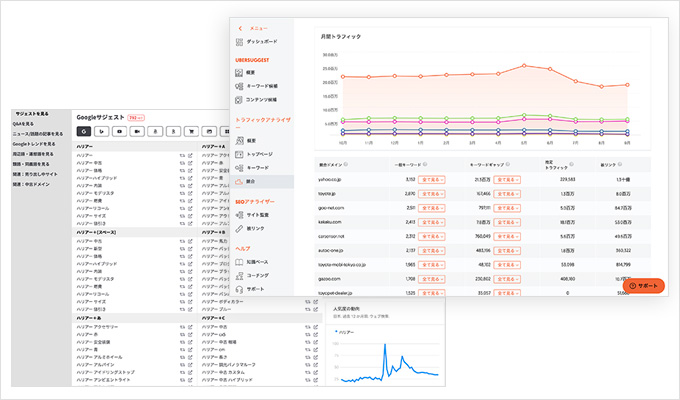This screenshot has width=680, height=400.
Task: Click info icon next to 被リンク column header
Action: (x=620, y=164)
